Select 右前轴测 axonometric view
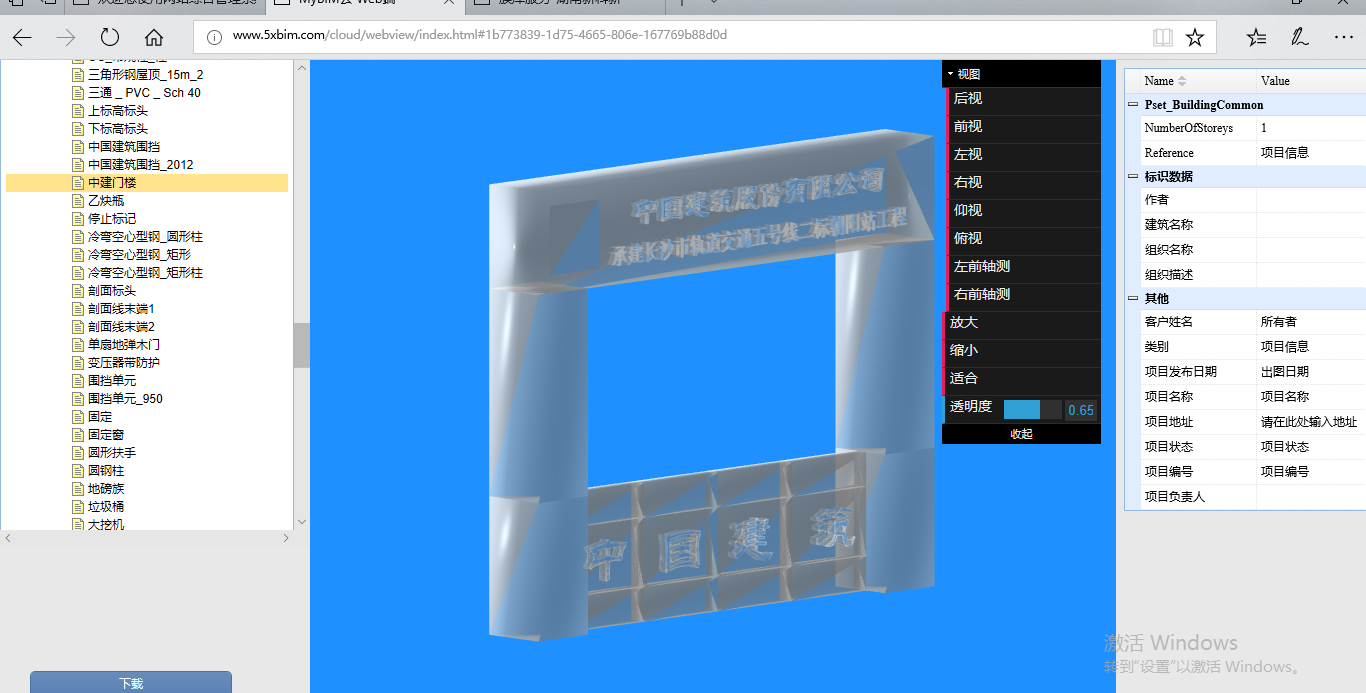This screenshot has width=1366, height=693. [x=1022, y=295]
